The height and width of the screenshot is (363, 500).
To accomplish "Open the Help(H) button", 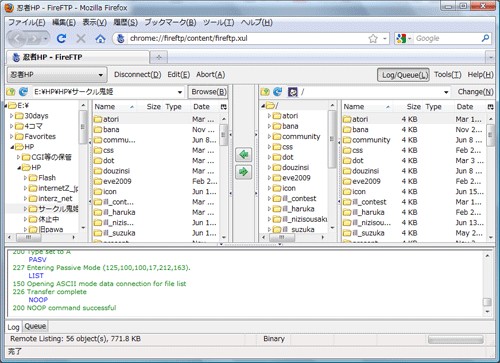I will (480, 75).
